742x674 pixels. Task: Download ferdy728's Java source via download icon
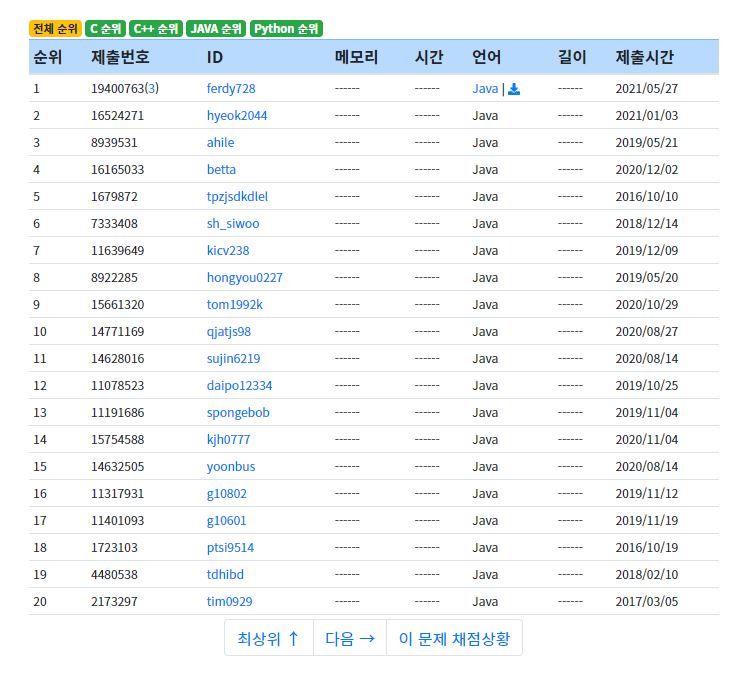click(513, 89)
